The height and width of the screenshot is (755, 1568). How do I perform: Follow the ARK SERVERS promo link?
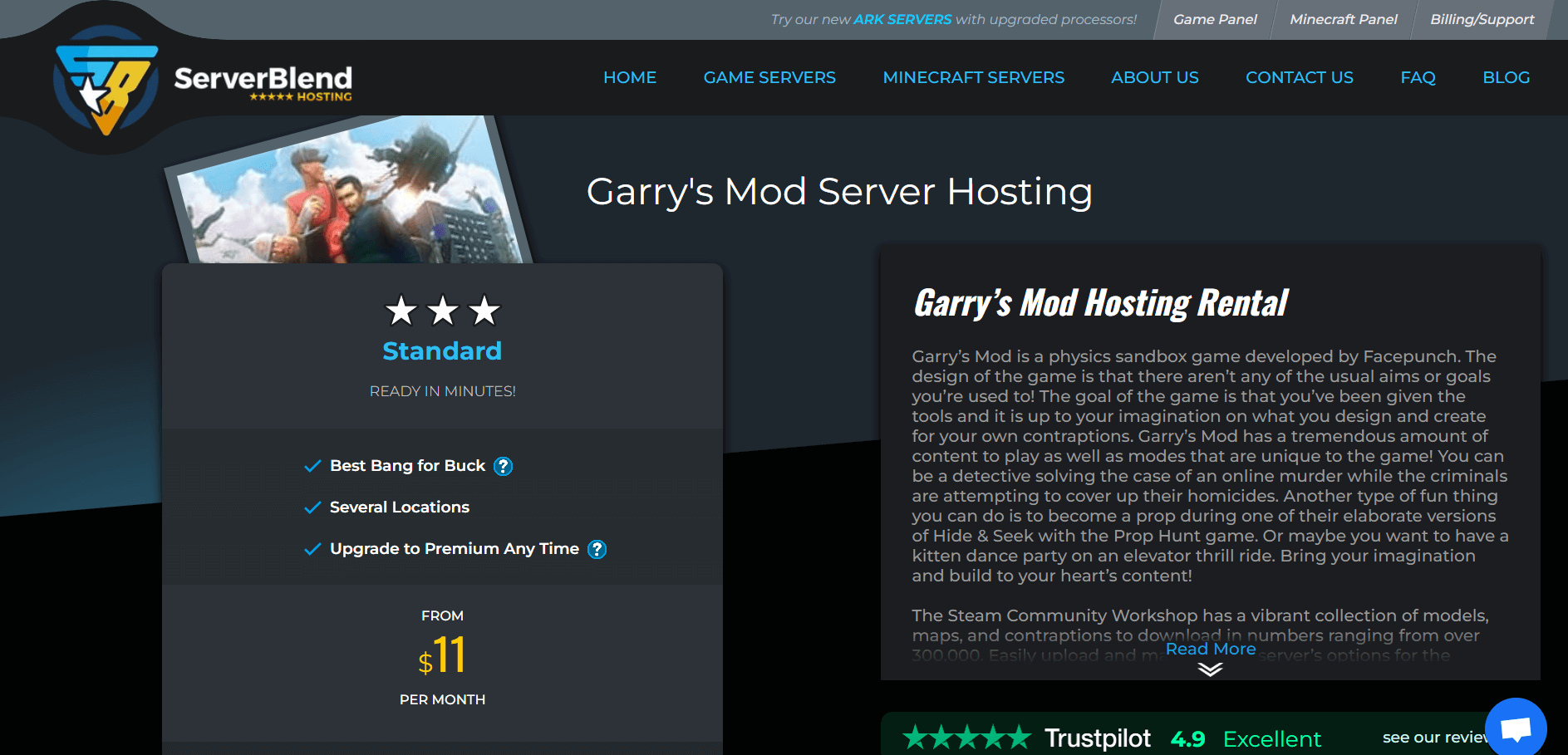click(902, 19)
